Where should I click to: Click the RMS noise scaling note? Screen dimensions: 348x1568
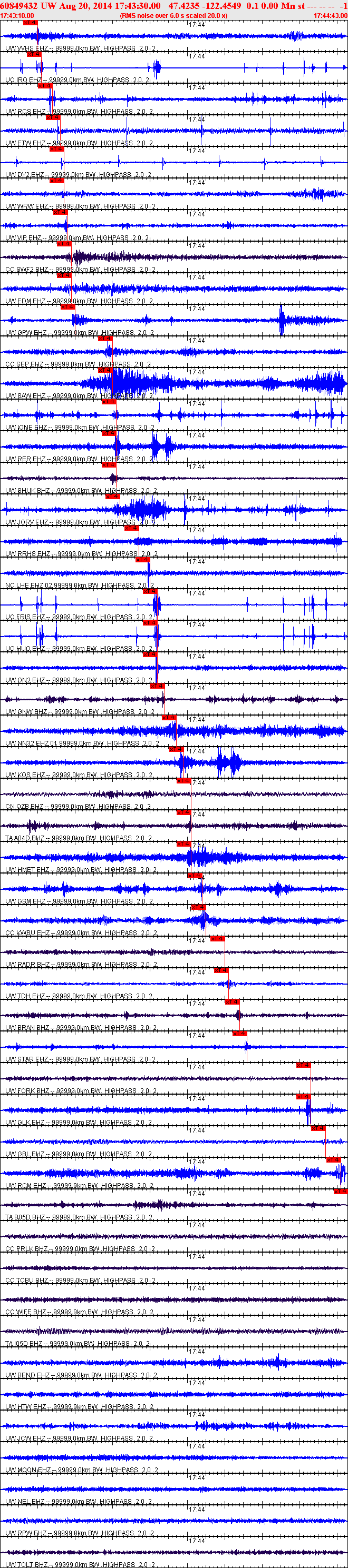click(173, 15)
